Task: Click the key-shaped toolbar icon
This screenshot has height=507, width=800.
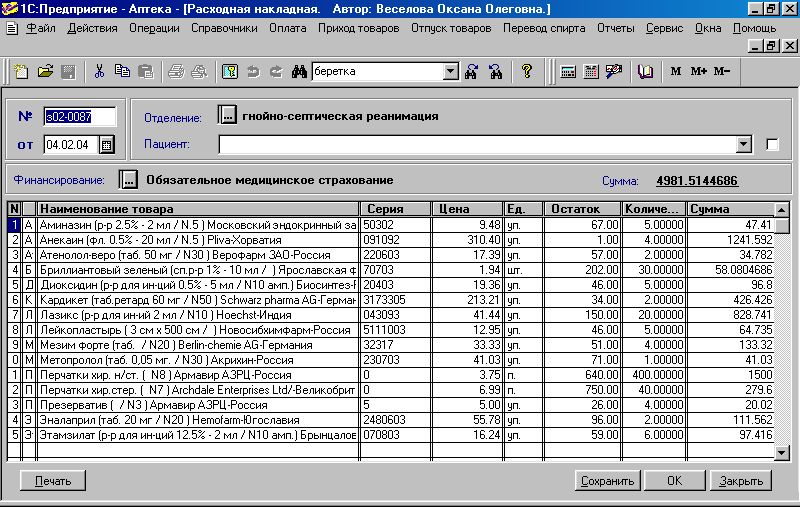Action: (230, 71)
